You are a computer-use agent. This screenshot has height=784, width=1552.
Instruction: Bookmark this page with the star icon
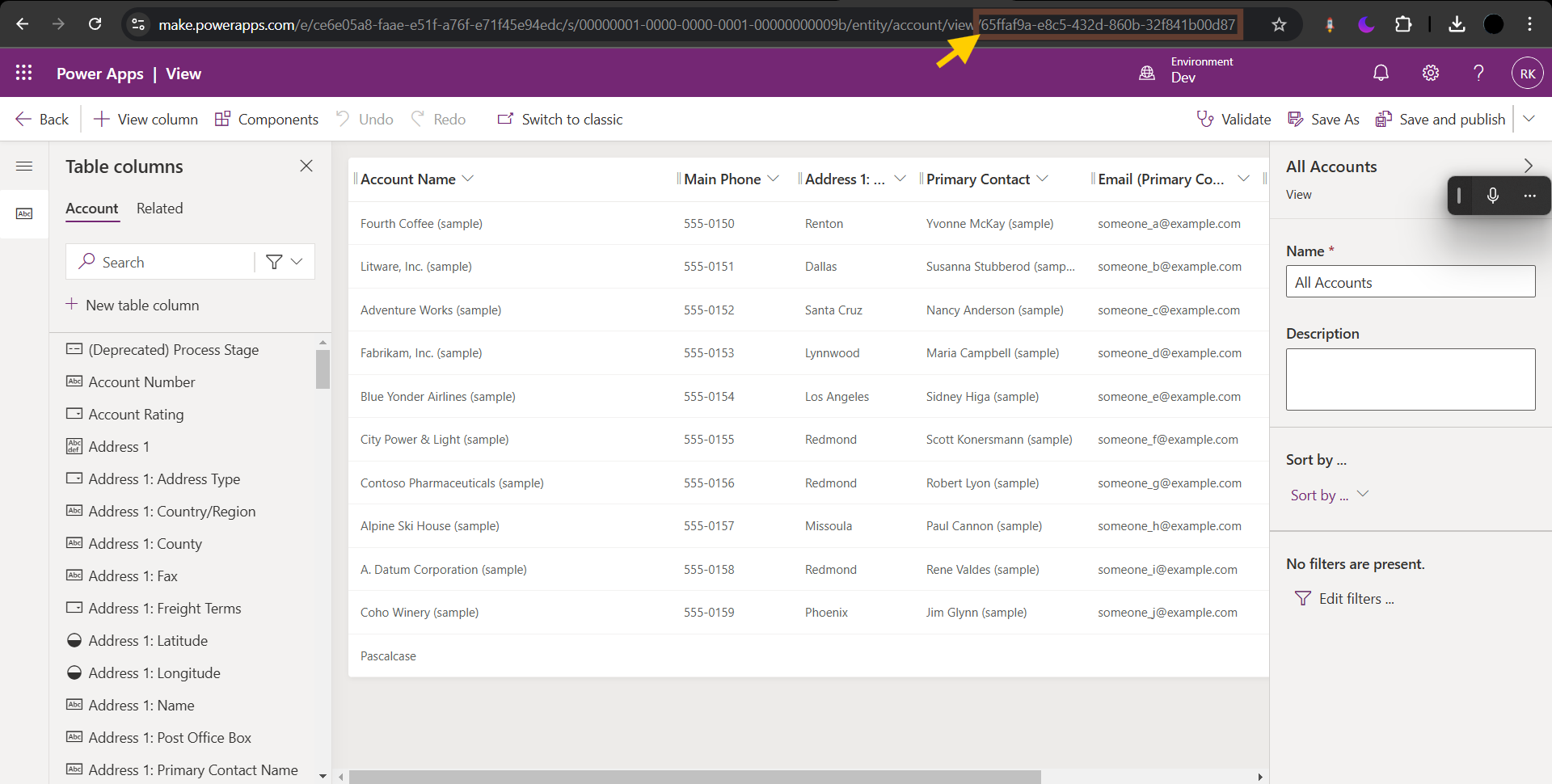tap(1279, 25)
